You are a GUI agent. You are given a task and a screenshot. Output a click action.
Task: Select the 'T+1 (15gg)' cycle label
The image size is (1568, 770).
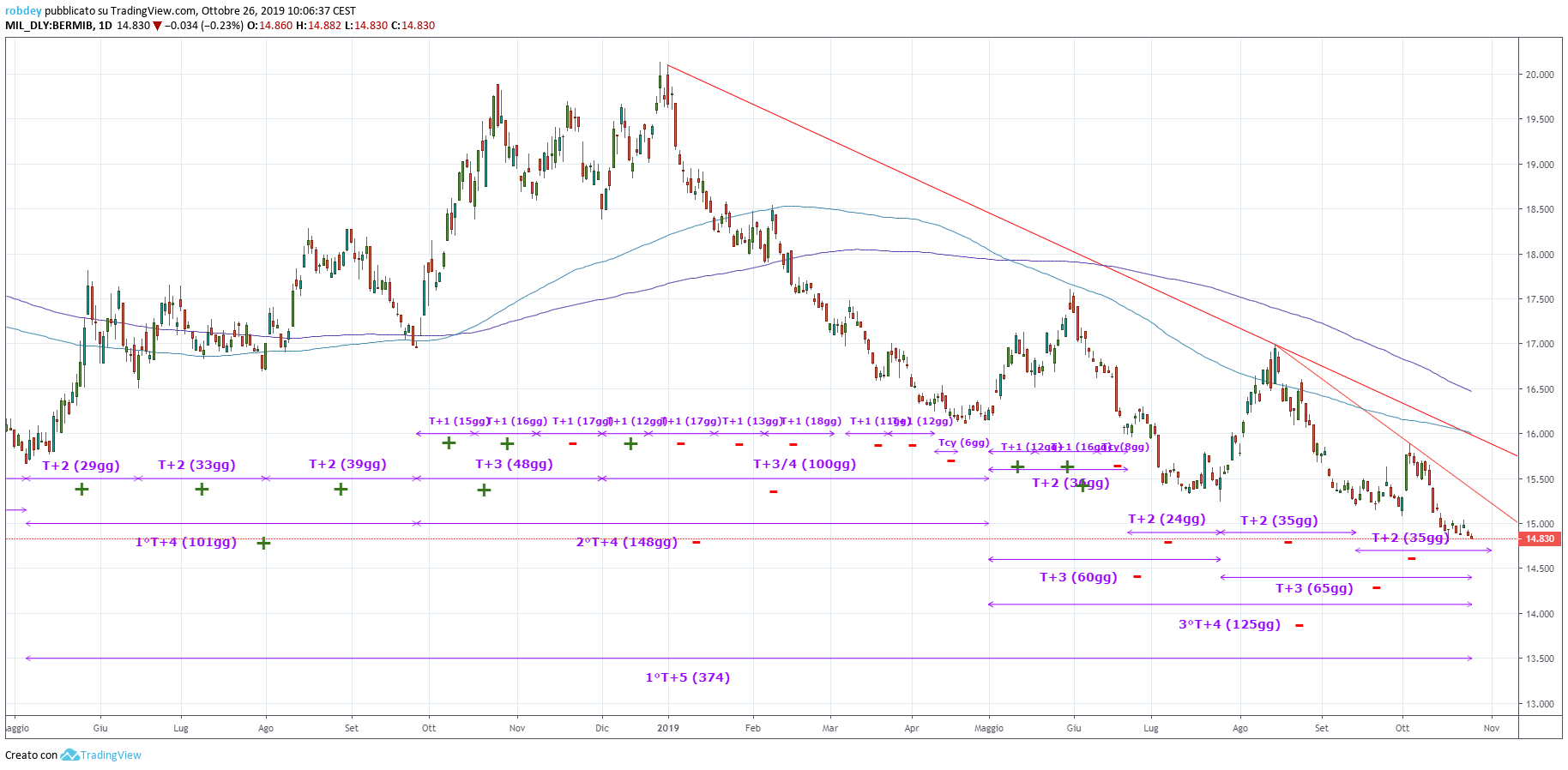[x=459, y=421]
